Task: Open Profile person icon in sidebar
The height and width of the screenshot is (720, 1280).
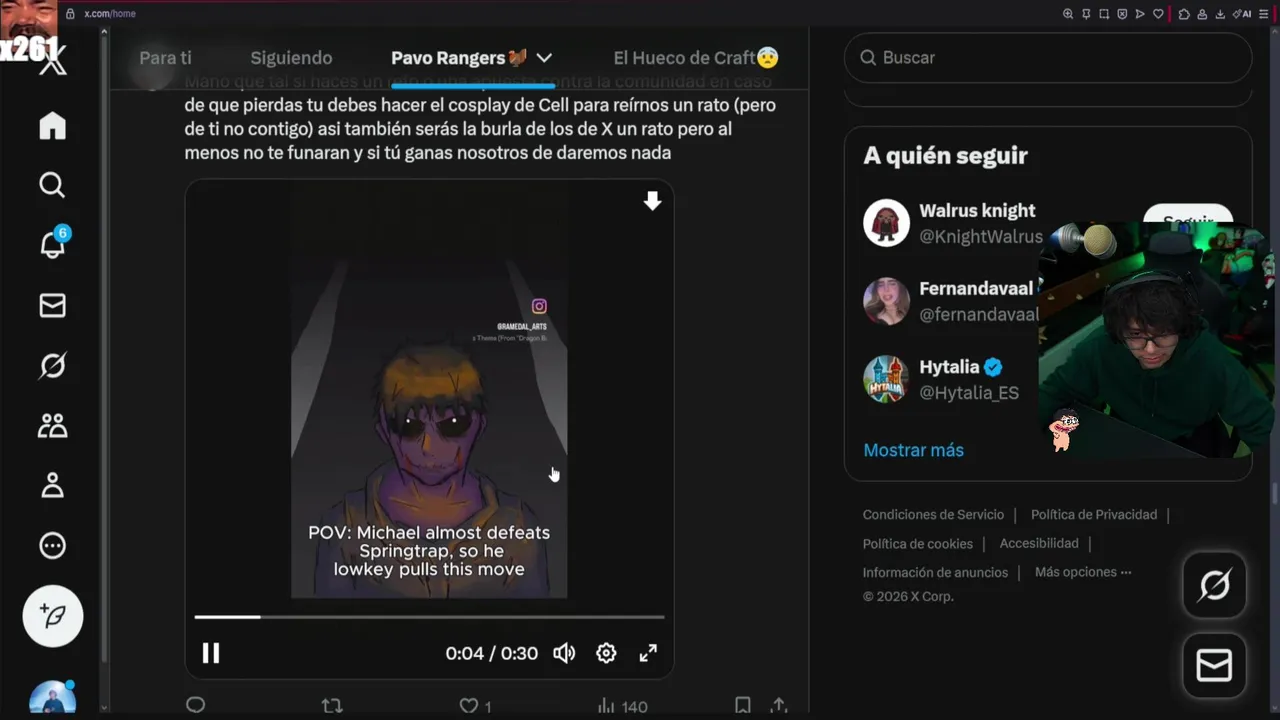Action: coord(52,486)
